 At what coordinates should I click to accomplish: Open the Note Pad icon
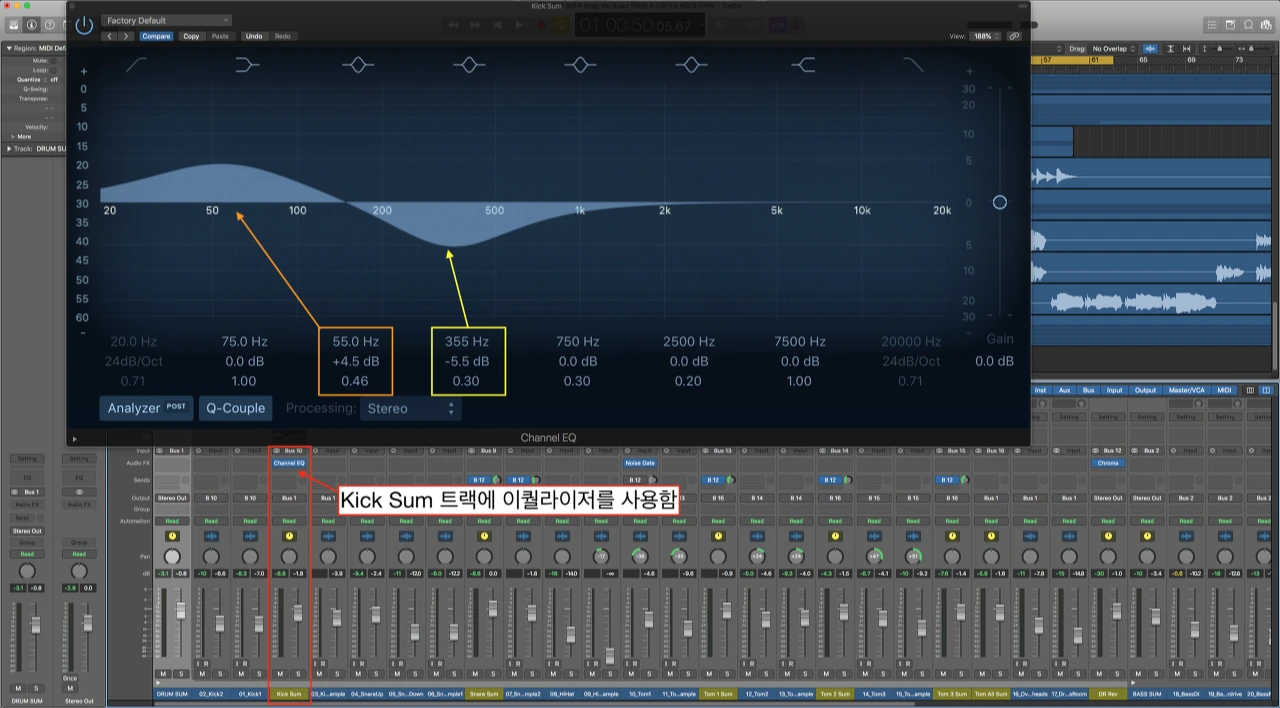(x=1230, y=24)
